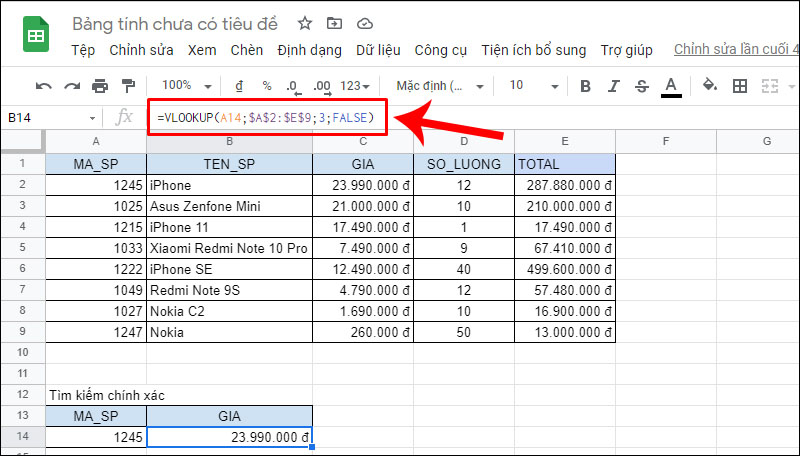Check cloud save status icon

tap(364, 23)
